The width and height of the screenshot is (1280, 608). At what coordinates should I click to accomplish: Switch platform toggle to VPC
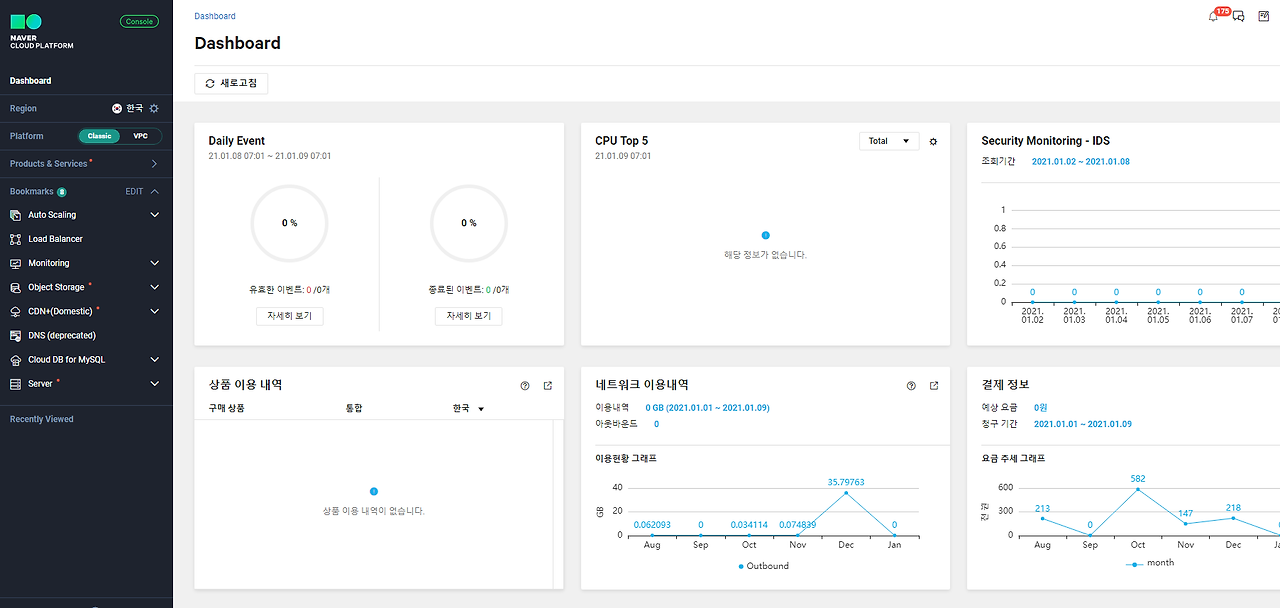(140, 136)
